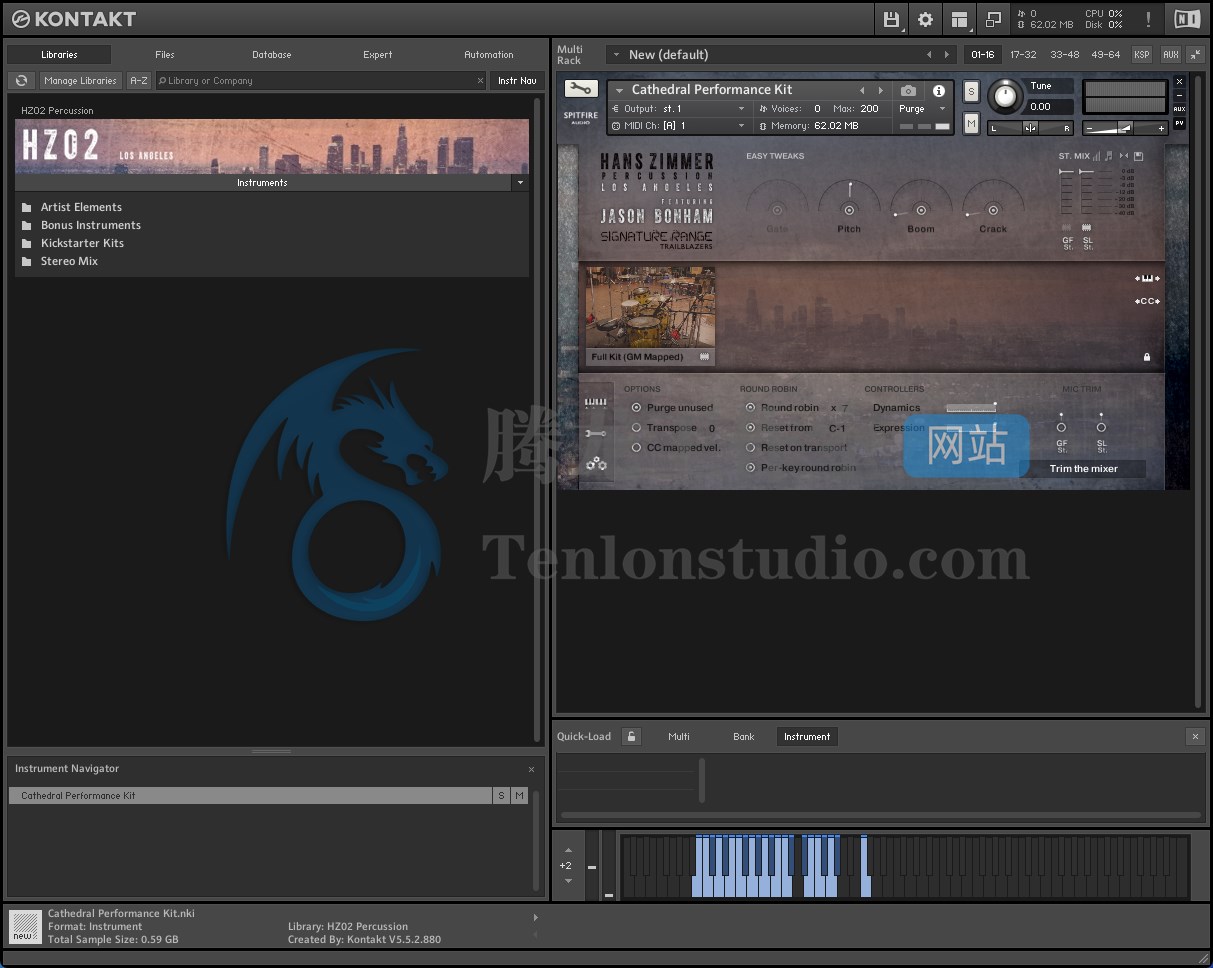1213x968 pixels.
Task: Go to previous instrument preset arrow
Action: pos(862,90)
